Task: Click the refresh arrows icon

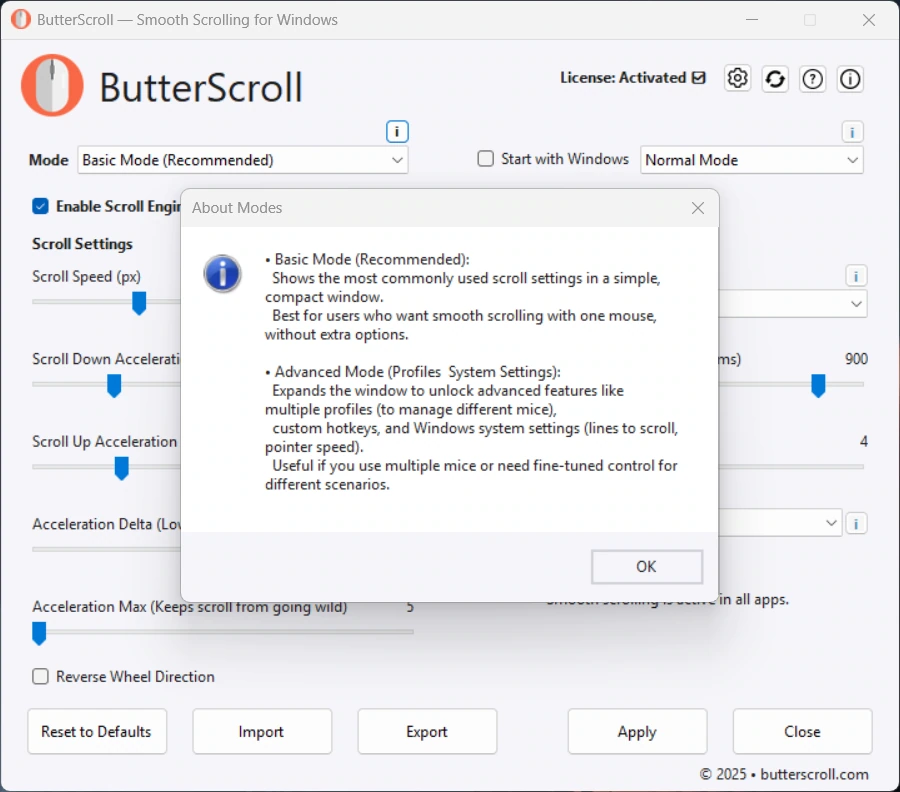Action: point(775,79)
